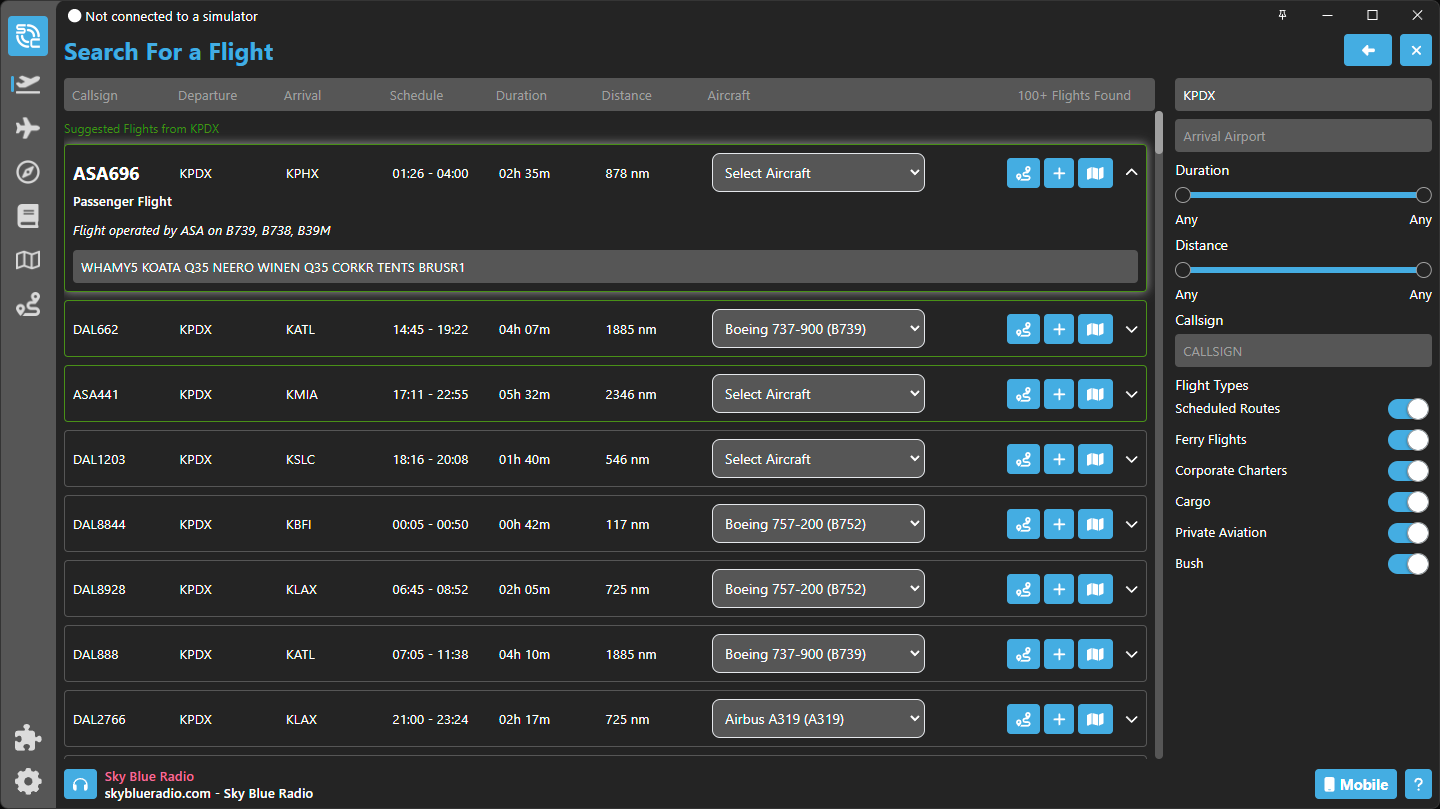Image resolution: width=1440 pixels, height=809 pixels.
Task: Click the Mobile button
Action: point(1355,784)
